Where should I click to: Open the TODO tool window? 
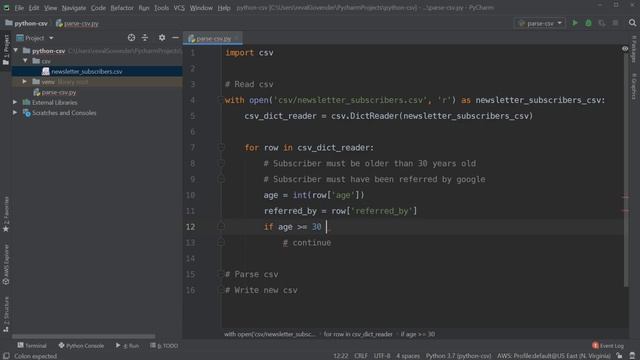tap(164, 346)
